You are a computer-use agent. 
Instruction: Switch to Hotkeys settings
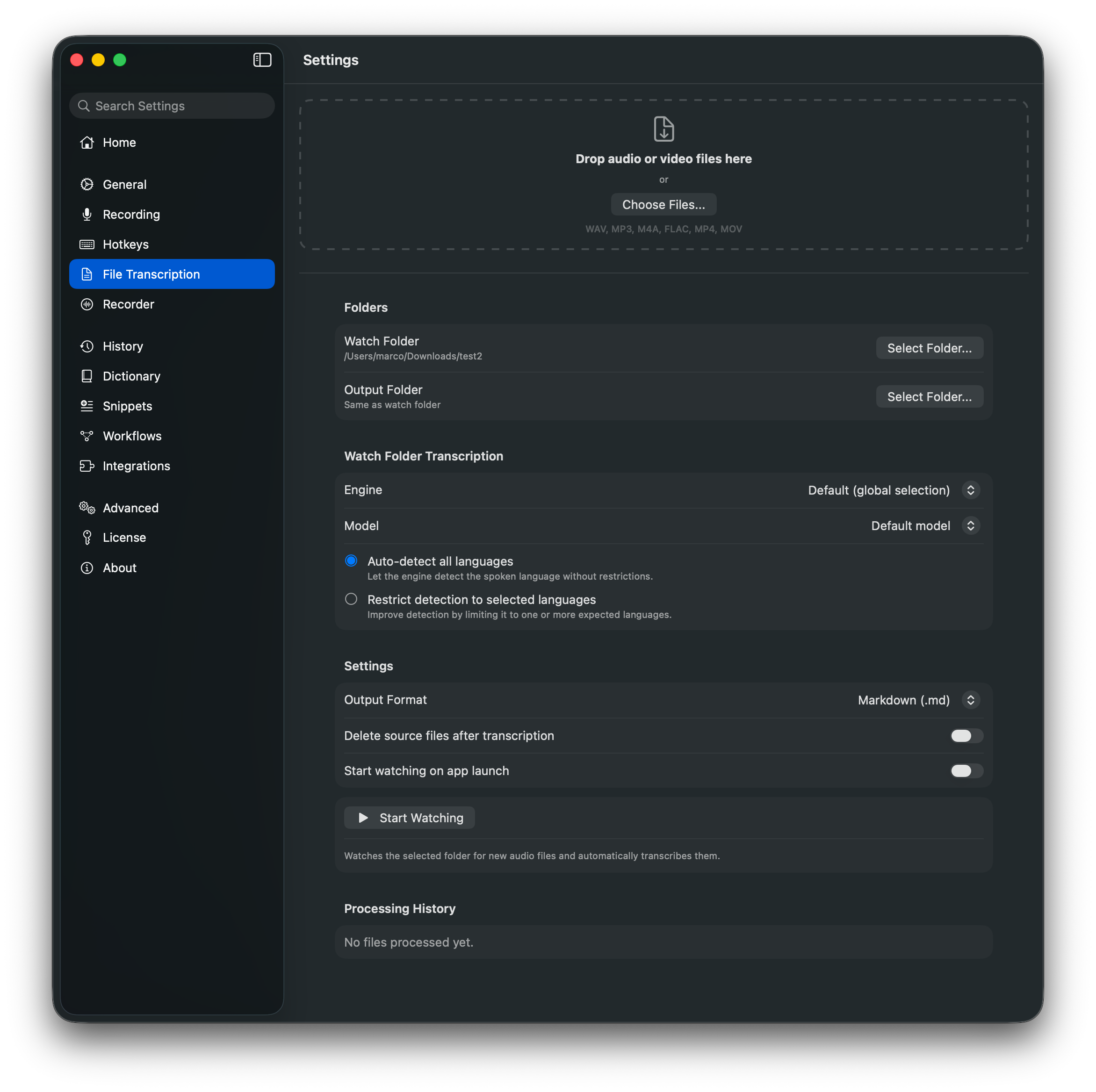(172, 244)
